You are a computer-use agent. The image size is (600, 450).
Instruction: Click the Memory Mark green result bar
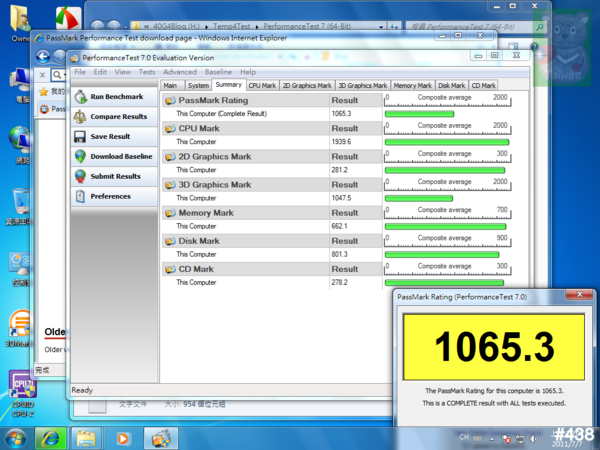point(445,227)
